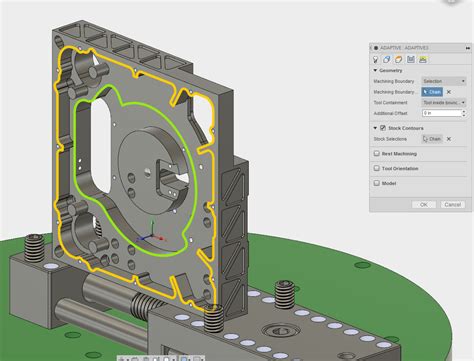The height and width of the screenshot is (361, 474).
Task: Click the 'Tool Containment' label
Action: click(390, 103)
